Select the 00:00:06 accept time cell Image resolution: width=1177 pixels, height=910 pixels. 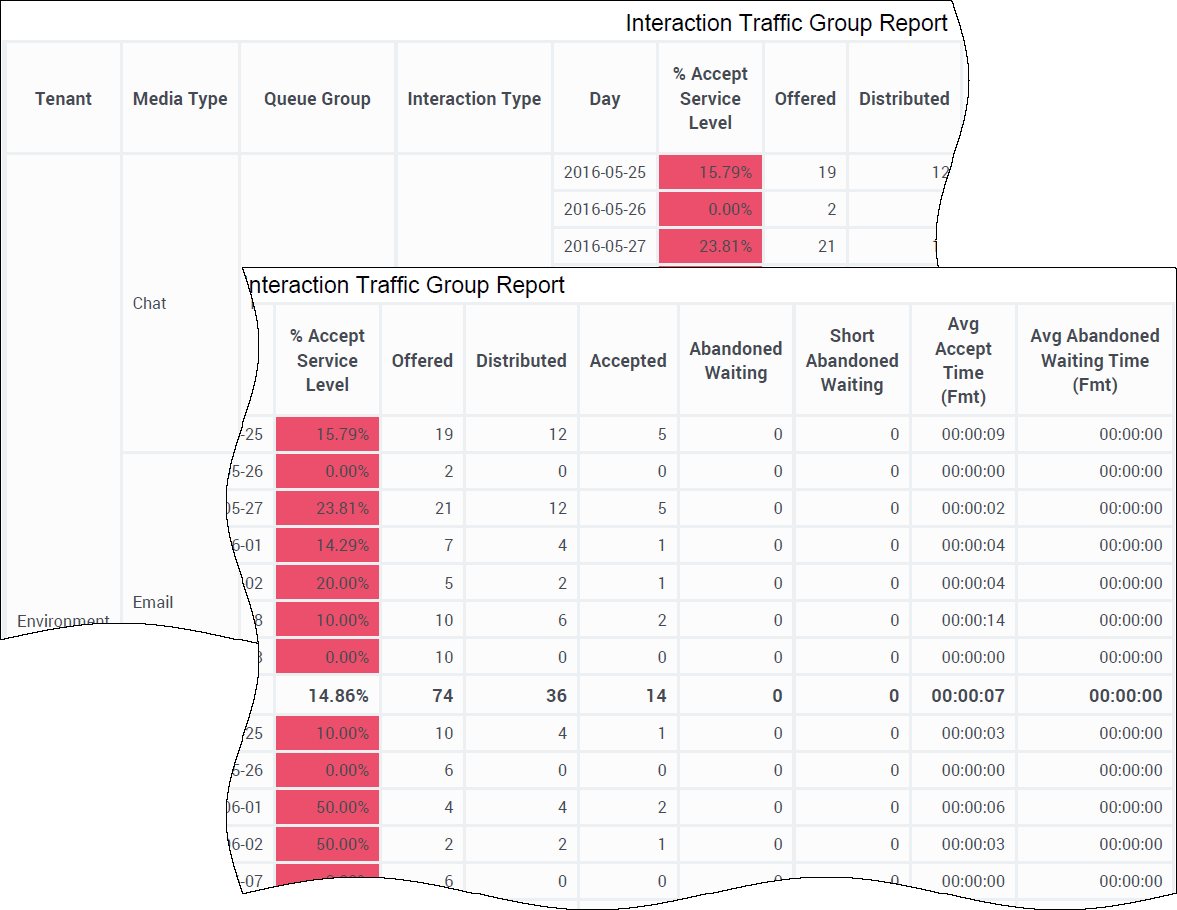pyautogui.click(x=963, y=807)
